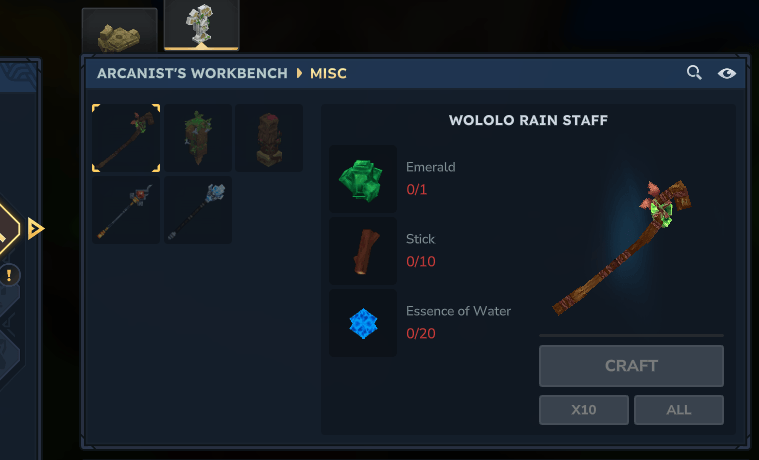Click the Wololo Rain Staff preview image
Image resolution: width=759 pixels, height=460 pixels.
[x=622, y=247]
